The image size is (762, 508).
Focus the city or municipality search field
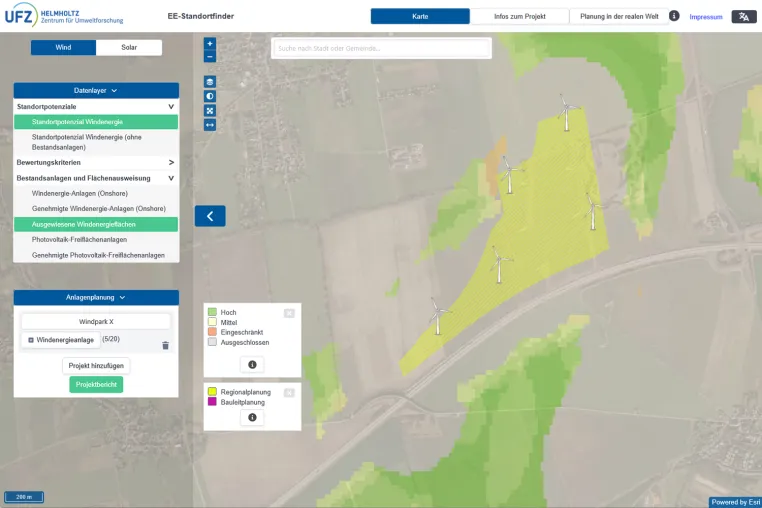pyautogui.click(x=381, y=48)
